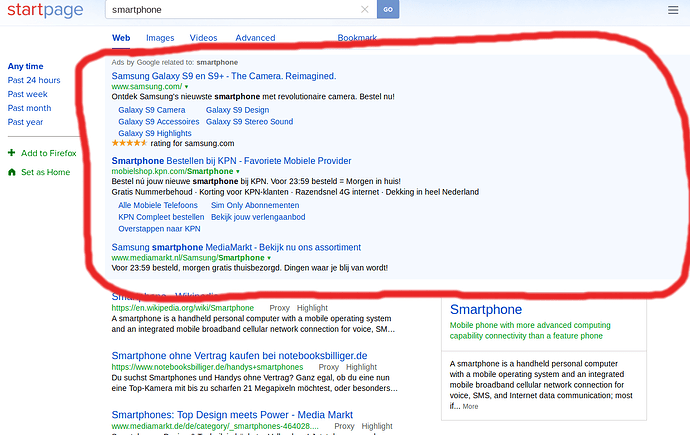Click the www.mediamarkt.de category URL

click(x=215, y=426)
